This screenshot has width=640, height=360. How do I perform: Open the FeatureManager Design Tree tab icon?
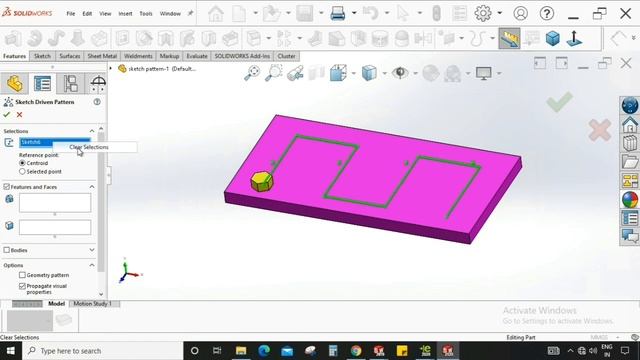(15, 83)
